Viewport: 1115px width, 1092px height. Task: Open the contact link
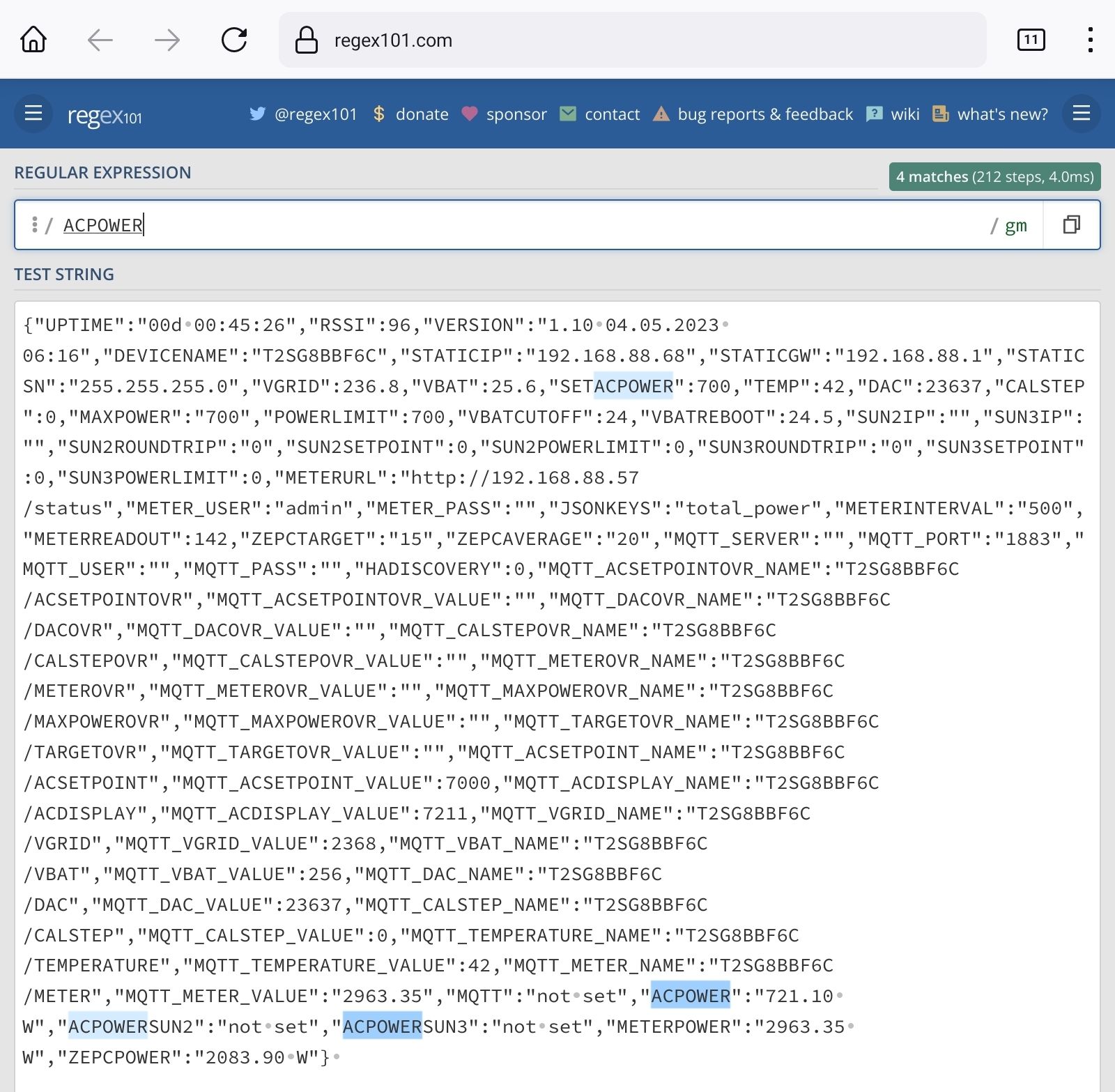pos(612,114)
